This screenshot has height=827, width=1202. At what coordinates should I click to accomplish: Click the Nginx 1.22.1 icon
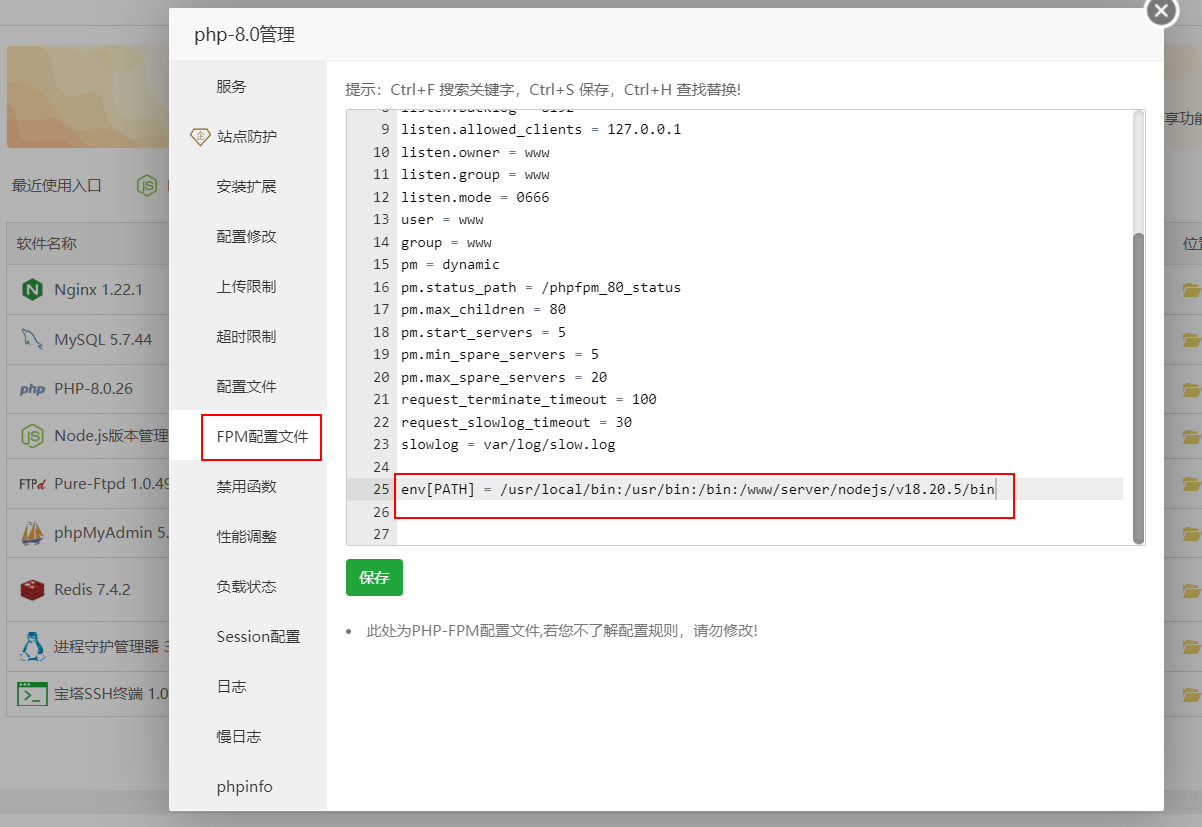pos(32,290)
